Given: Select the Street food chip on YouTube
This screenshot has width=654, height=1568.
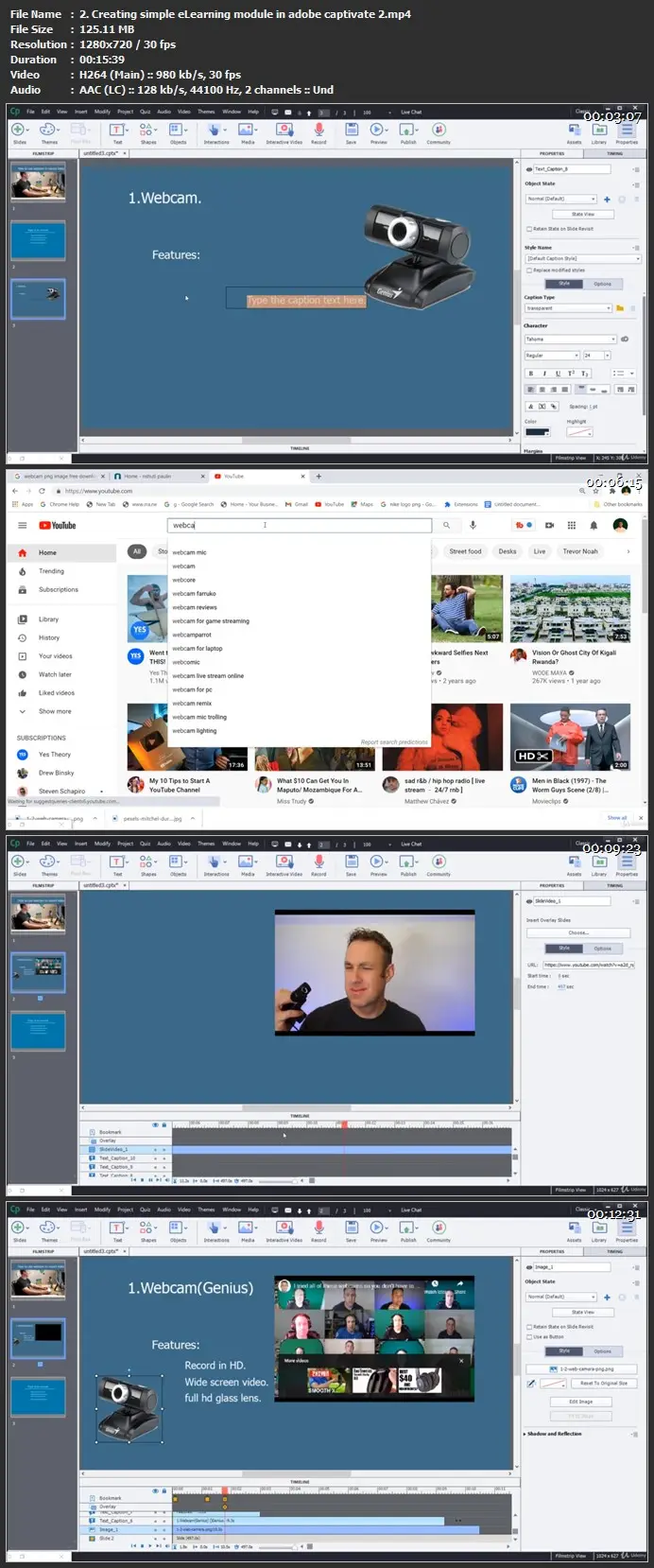Looking at the screenshot, I should tap(465, 551).
